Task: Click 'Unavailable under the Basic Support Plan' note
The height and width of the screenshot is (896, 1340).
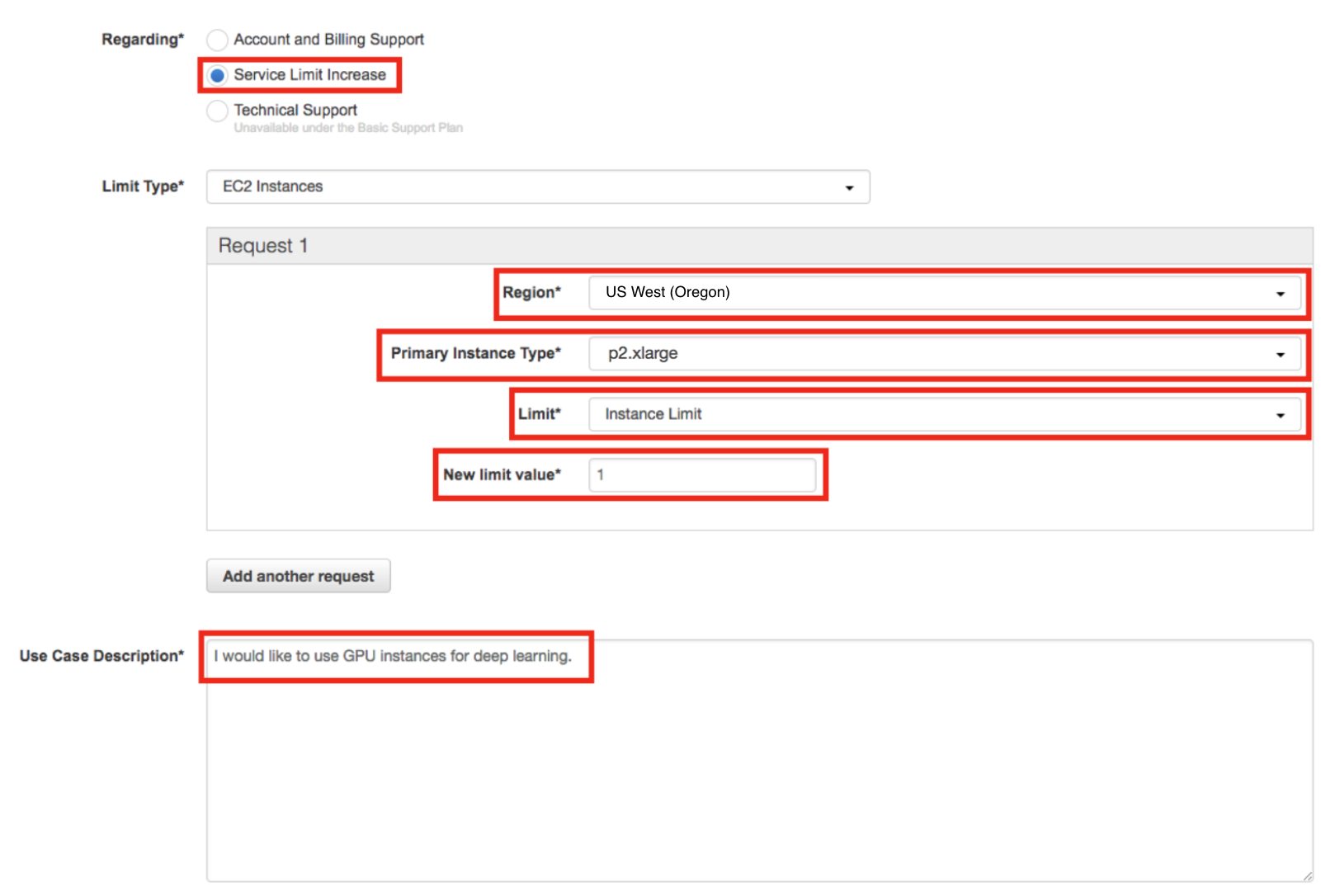Action: pos(348,128)
